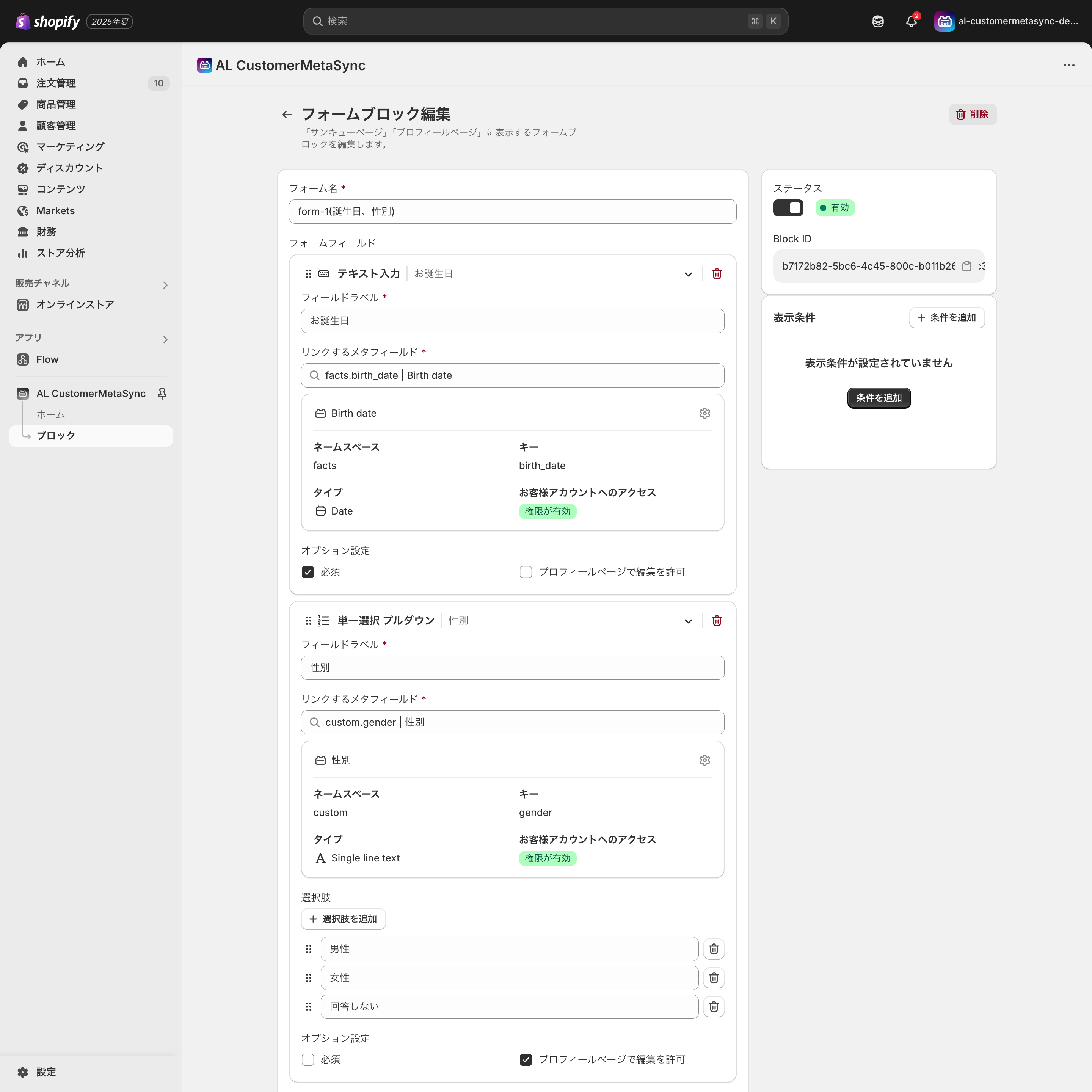Open 顧客管理 in the sidebar

point(91,126)
